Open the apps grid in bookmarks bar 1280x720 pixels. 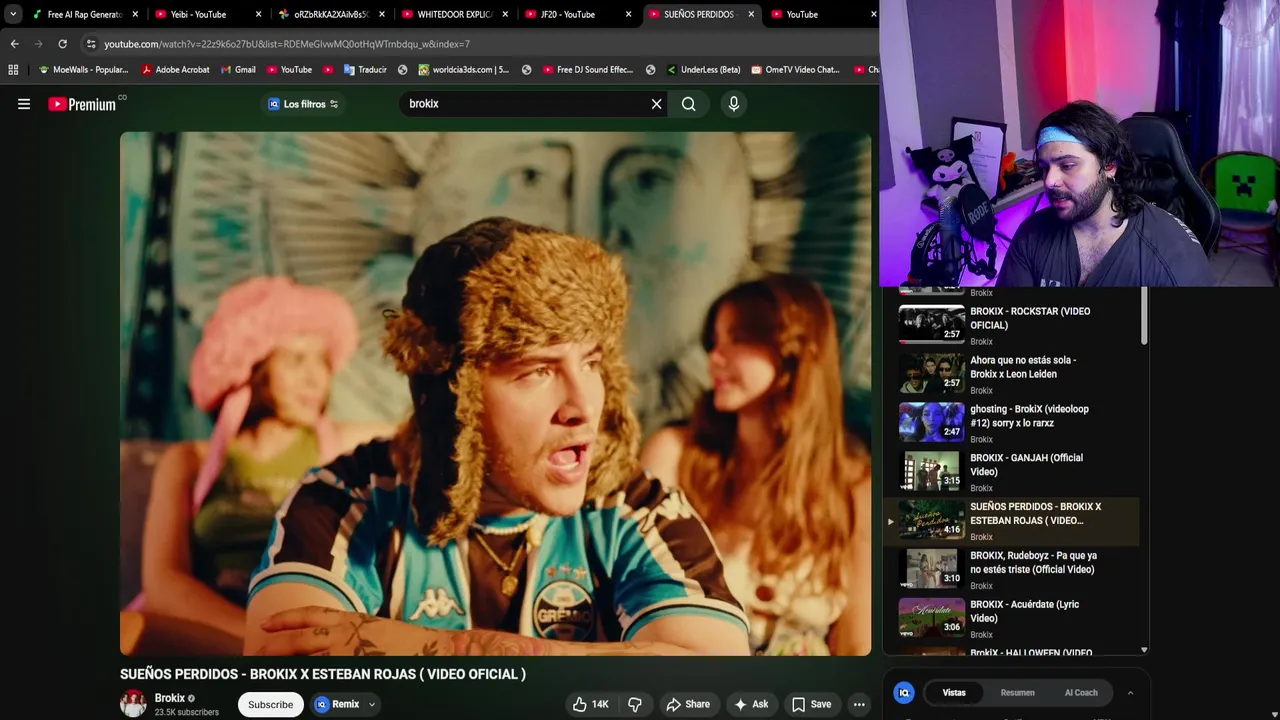click(13, 70)
